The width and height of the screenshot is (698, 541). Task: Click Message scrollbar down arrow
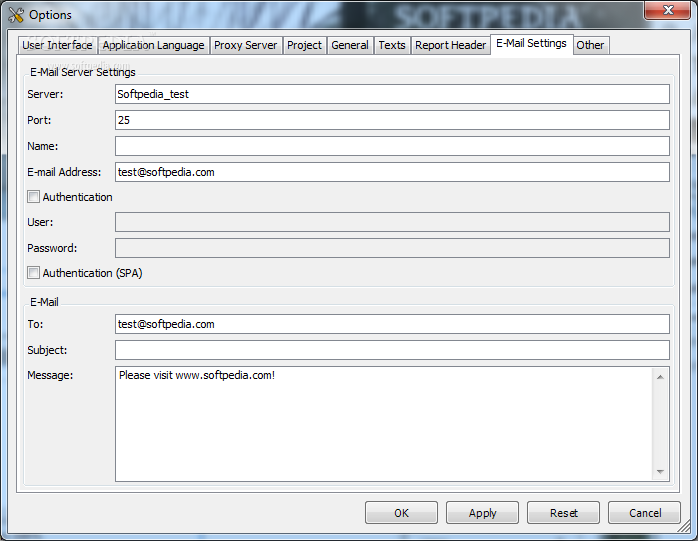(660, 472)
